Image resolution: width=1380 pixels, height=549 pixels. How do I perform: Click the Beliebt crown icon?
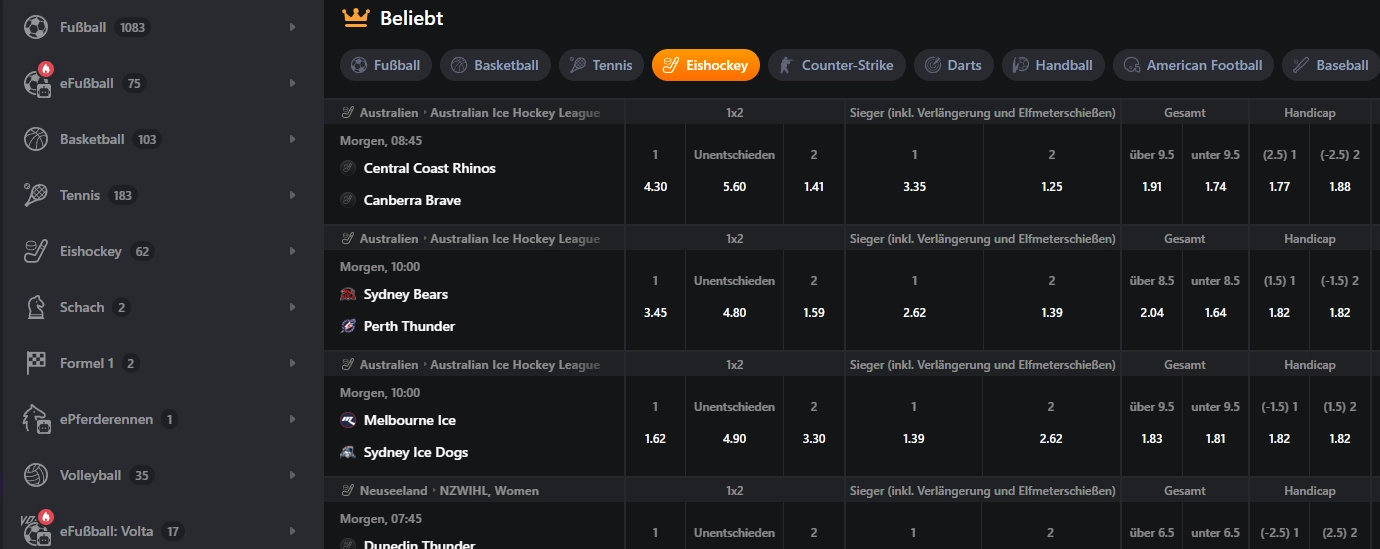tap(356, 17)
